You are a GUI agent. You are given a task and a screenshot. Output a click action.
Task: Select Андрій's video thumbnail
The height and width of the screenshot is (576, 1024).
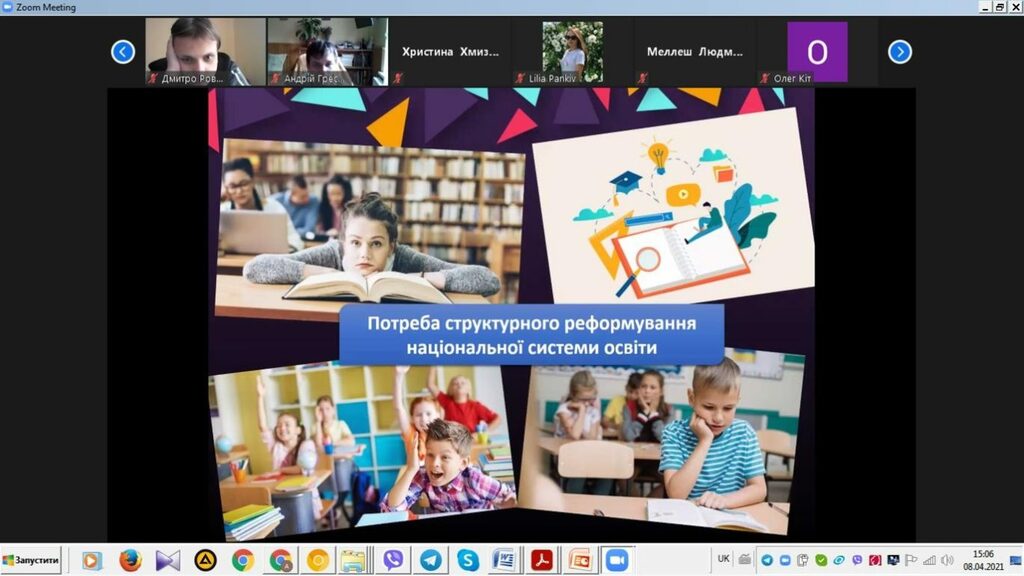point(327,51)
